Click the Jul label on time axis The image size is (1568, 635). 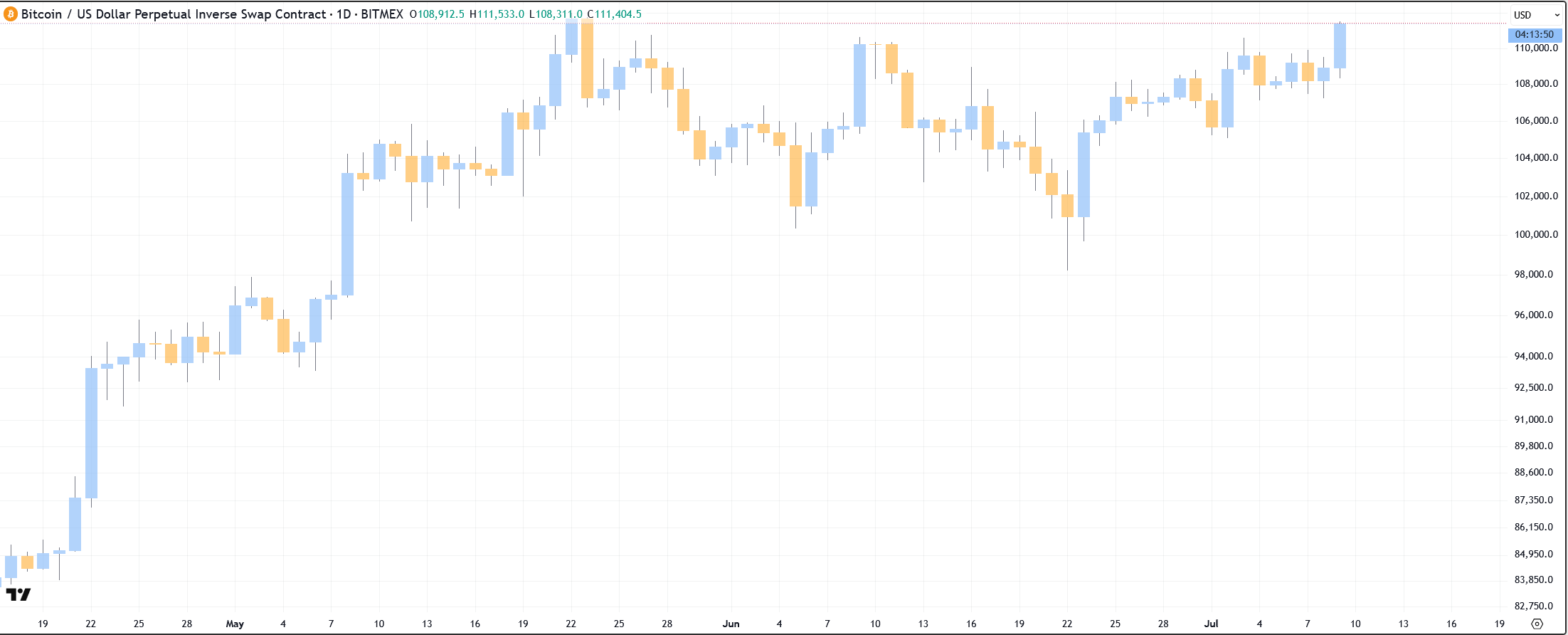1211,624
